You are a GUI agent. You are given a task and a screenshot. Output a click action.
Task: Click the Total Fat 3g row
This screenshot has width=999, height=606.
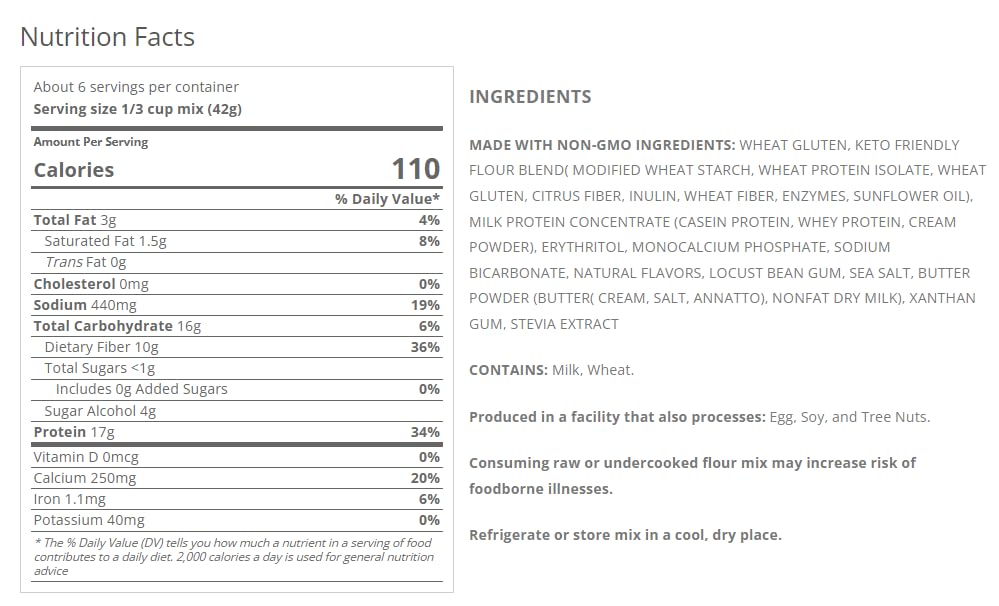click(x=75, y=220)
